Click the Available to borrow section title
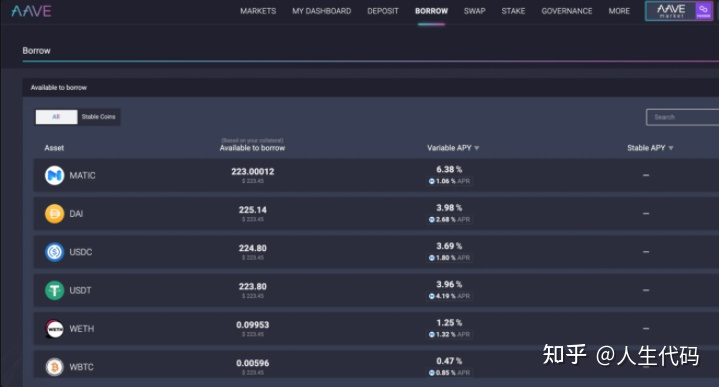The height and width of the screenshot is (387, 719). click(59, 88)
